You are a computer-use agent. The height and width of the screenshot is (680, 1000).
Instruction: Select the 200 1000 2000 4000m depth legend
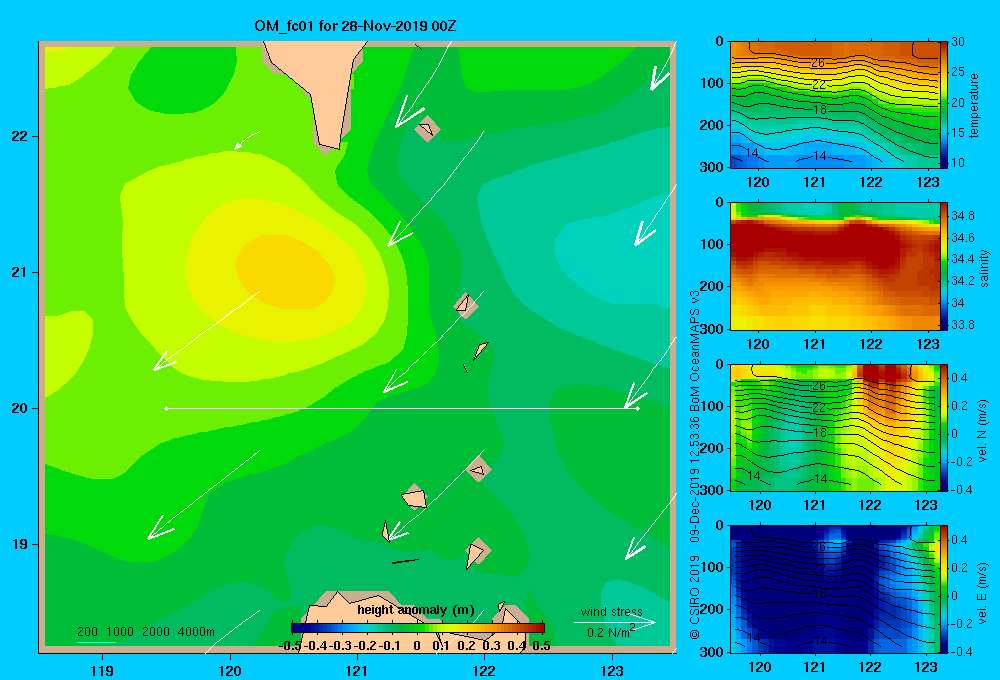[x=145, y=632]
